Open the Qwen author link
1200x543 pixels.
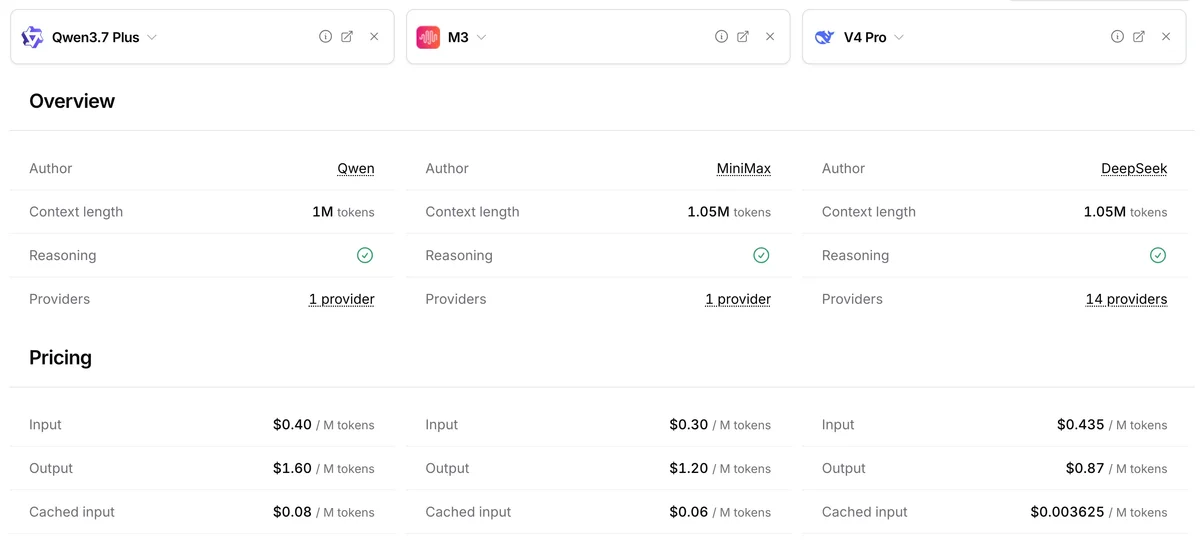(x=356, y=168)
